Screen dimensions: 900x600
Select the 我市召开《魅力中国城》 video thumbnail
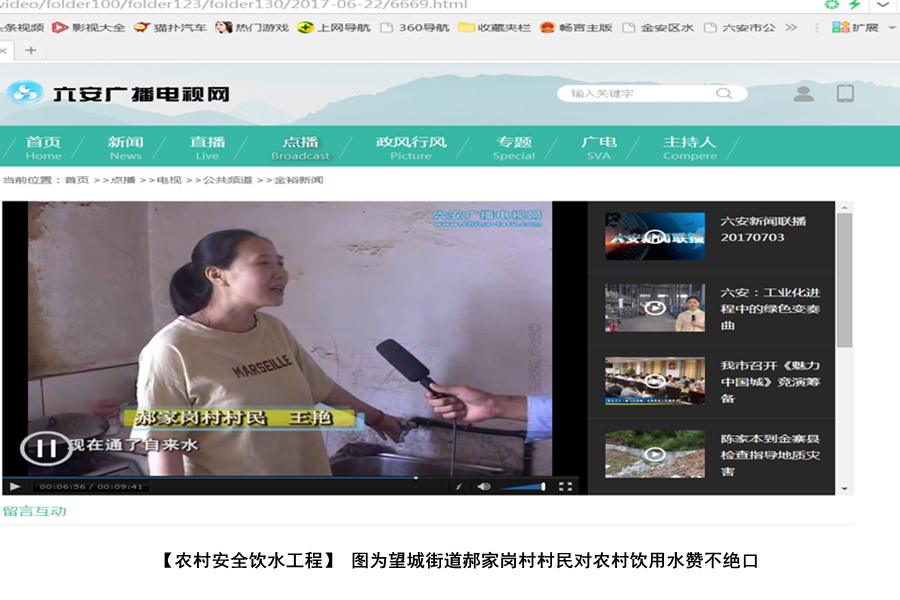[654, 381]
